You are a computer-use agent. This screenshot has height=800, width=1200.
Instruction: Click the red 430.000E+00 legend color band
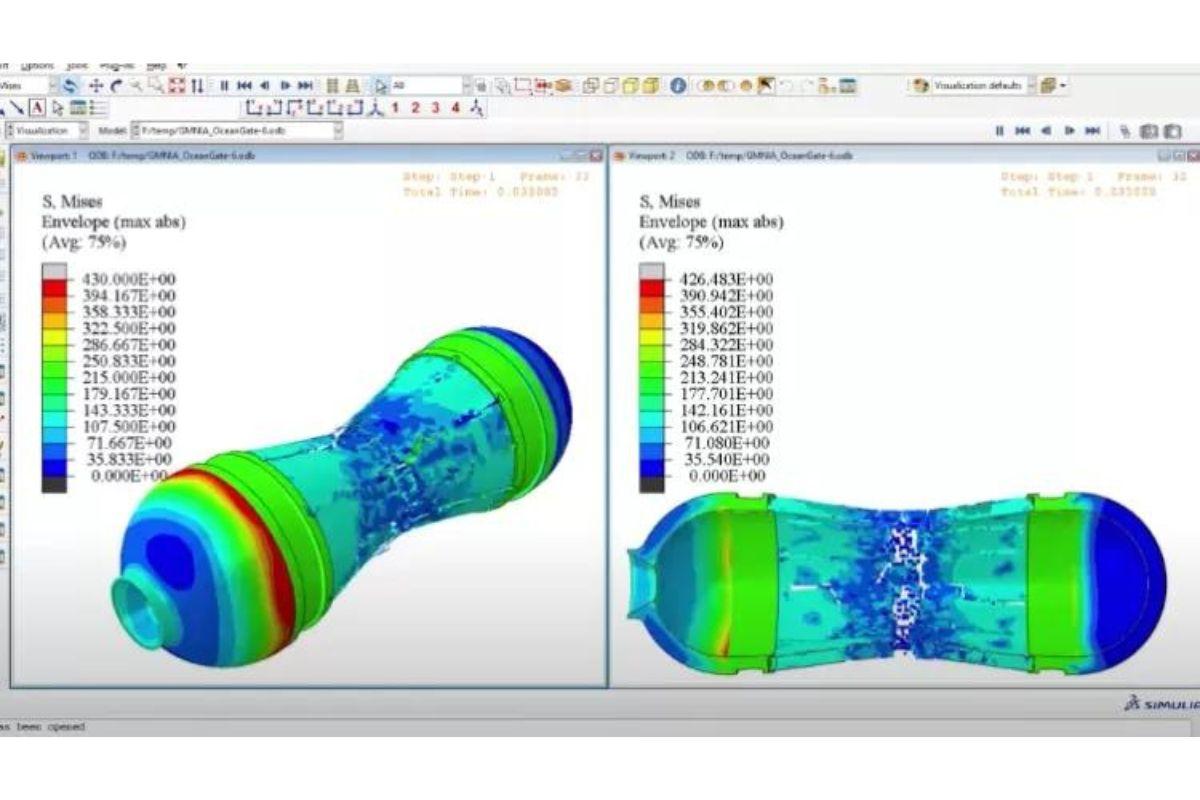coord(54,287)
